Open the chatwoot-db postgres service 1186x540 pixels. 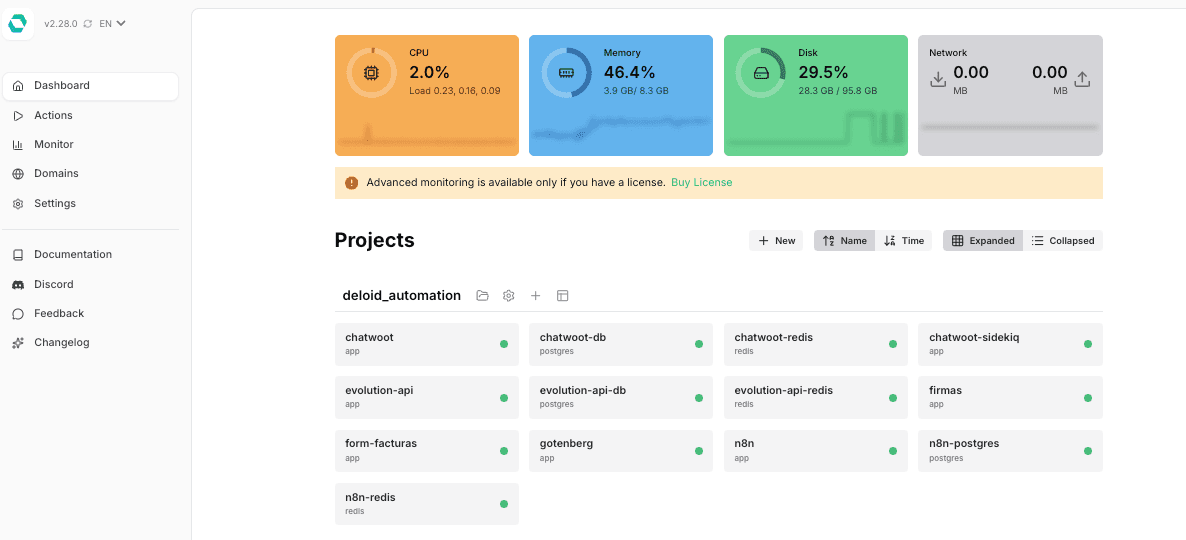621,344
